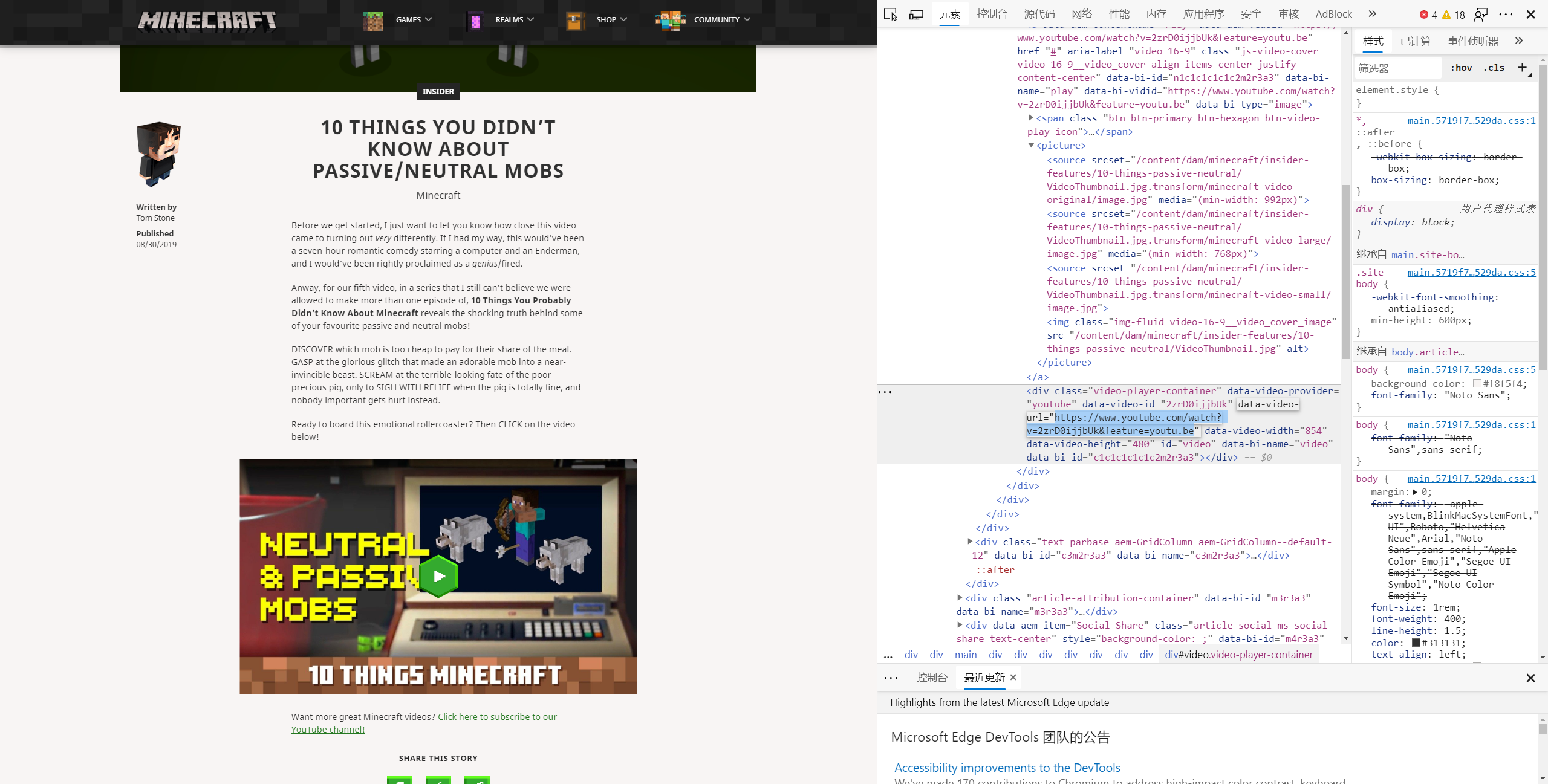Close the 最近更新 drawer tab
1548x784 pixels.
click(1013, 677)
